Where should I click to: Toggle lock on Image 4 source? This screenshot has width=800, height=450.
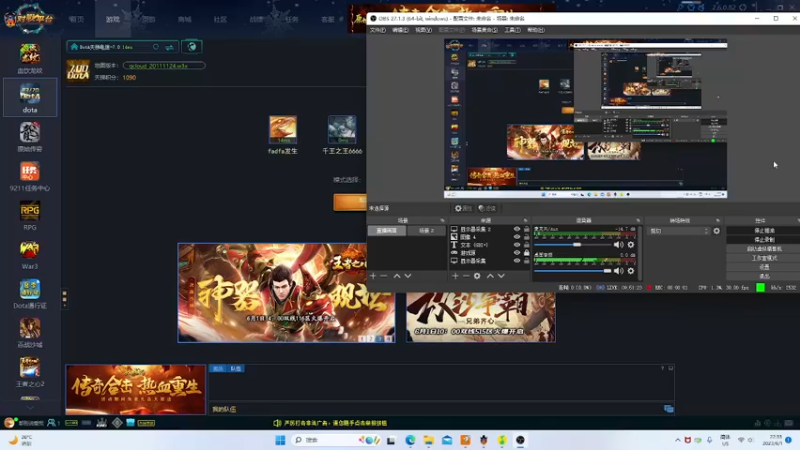(527, 237)
